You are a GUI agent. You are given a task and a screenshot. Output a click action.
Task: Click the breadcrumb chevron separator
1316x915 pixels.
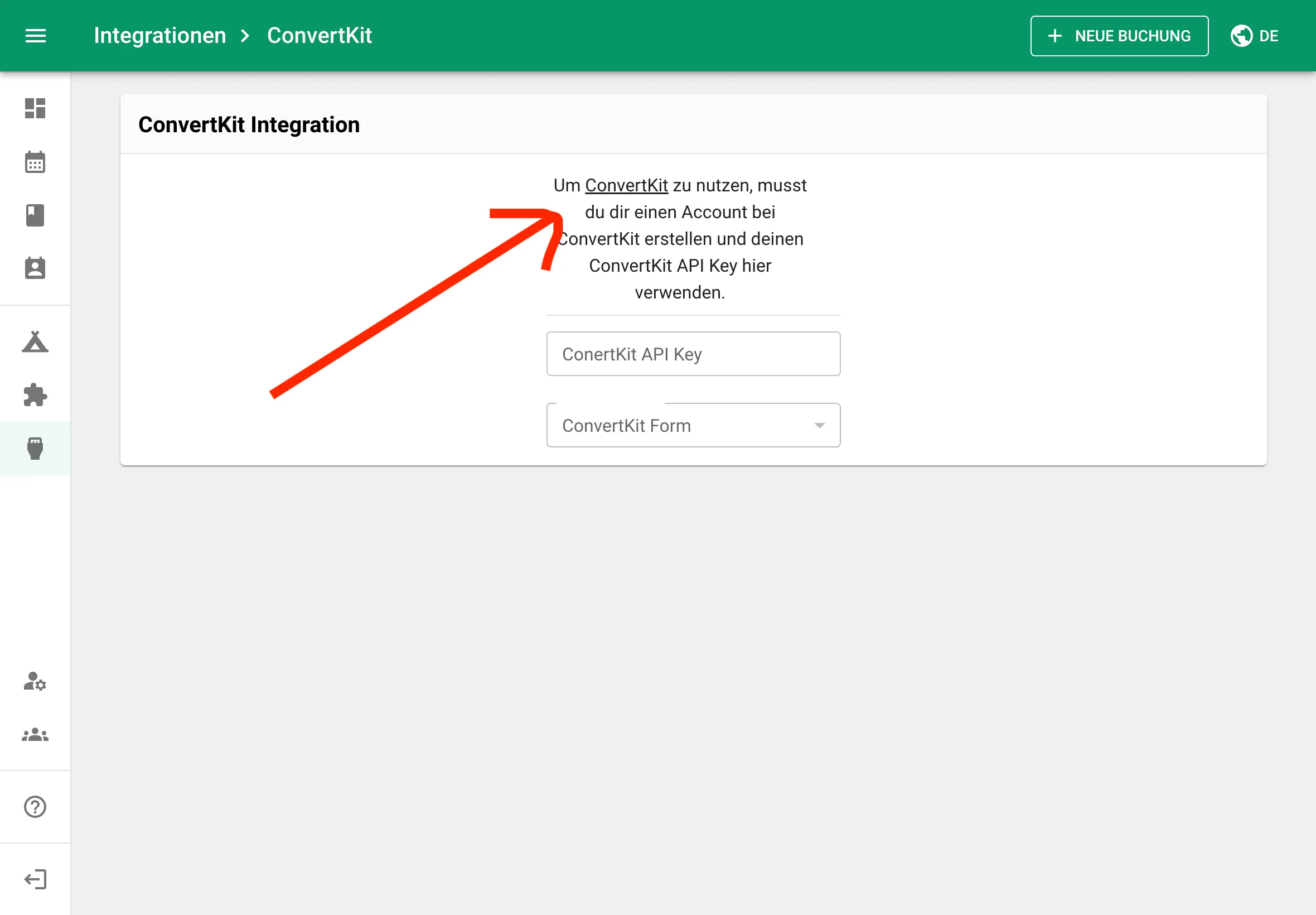click(x=246, y=36)
